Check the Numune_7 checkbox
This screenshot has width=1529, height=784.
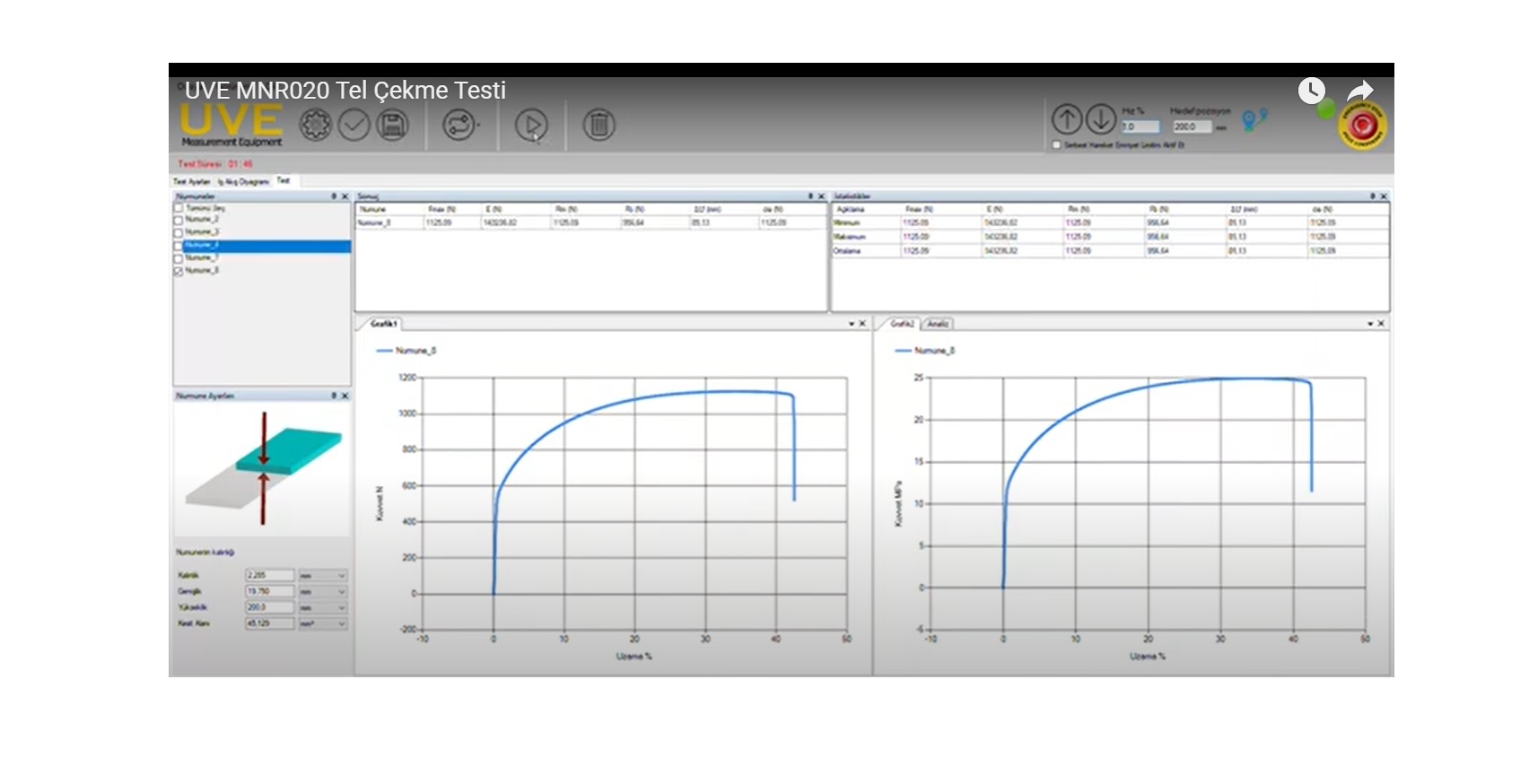[x=179, y=258]
